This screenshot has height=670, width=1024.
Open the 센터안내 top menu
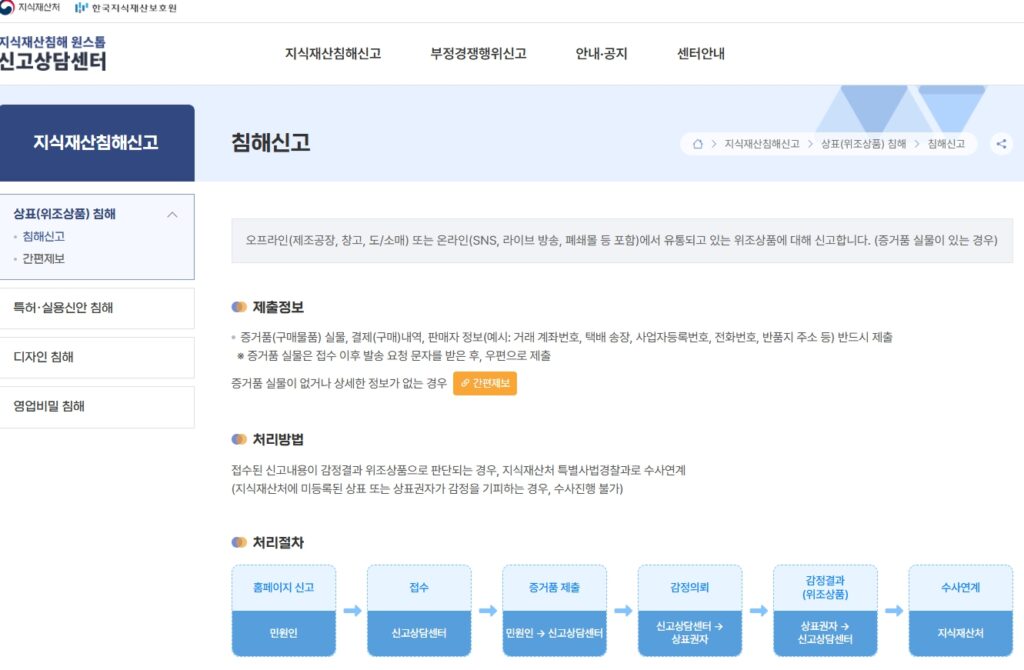pyautogui.click(x=701, y=54)
